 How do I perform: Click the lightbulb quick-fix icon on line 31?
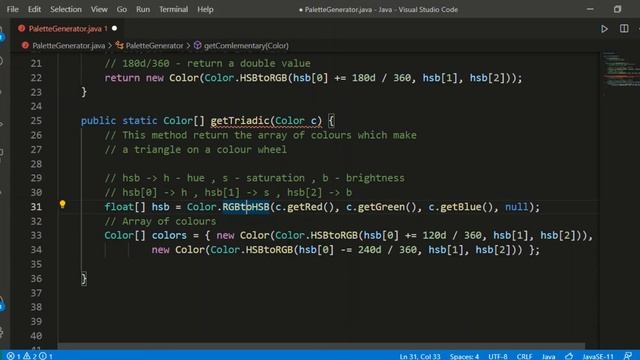tap(62, 204)
